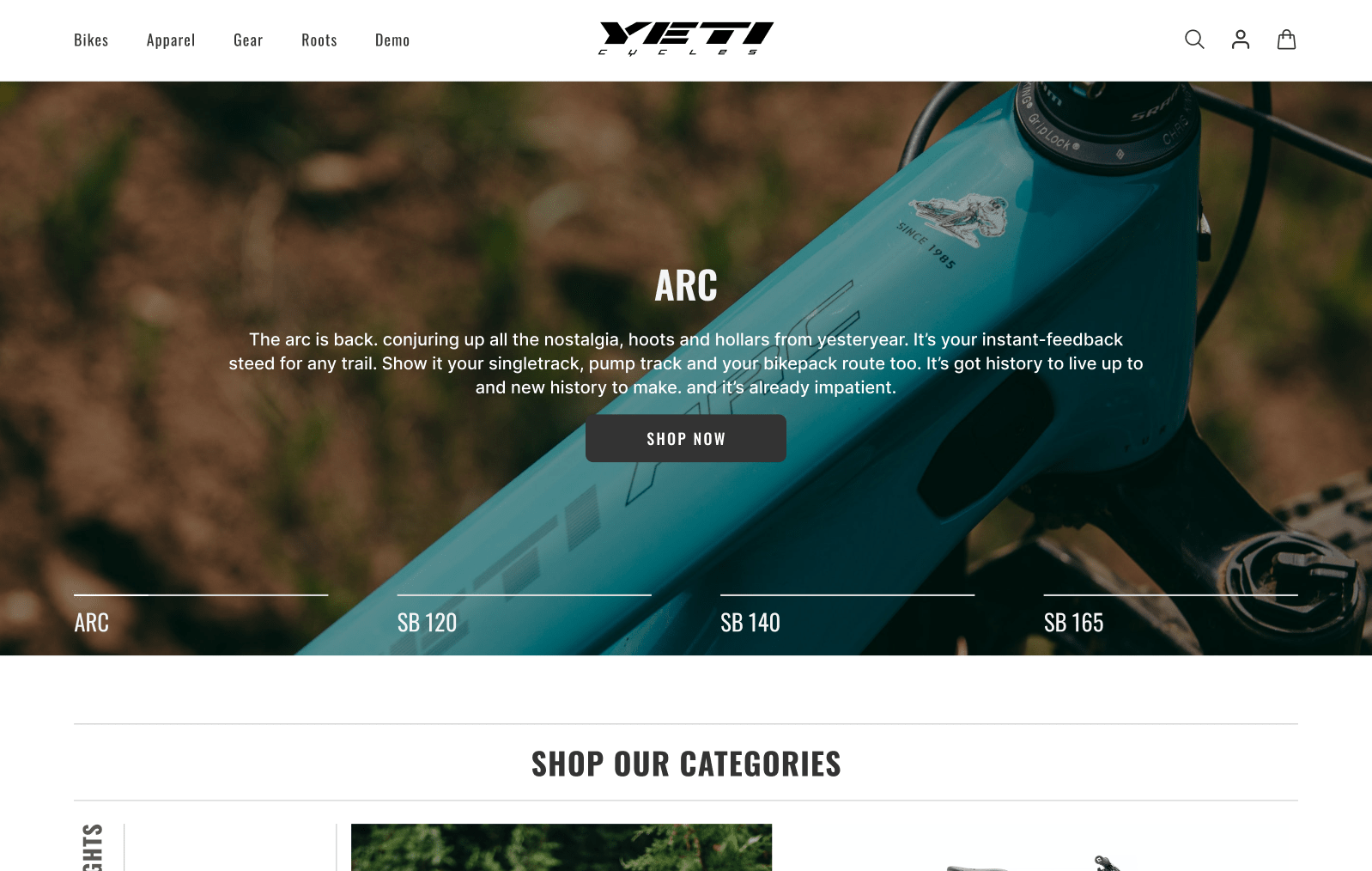Select the SB 140 slide tab
1372x871 pixels.
tap(750, 623)
